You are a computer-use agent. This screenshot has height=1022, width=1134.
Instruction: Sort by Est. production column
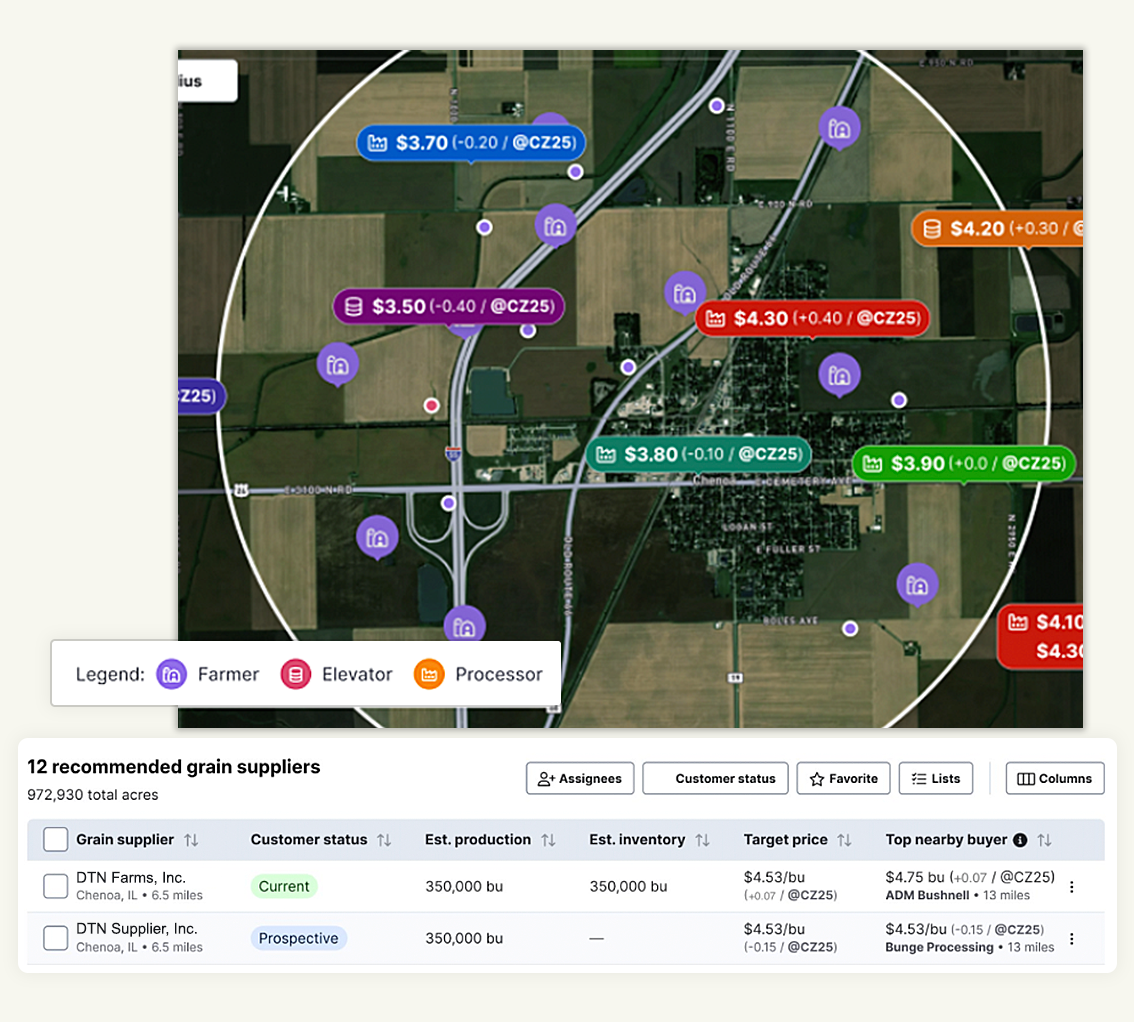click(548, 840)
